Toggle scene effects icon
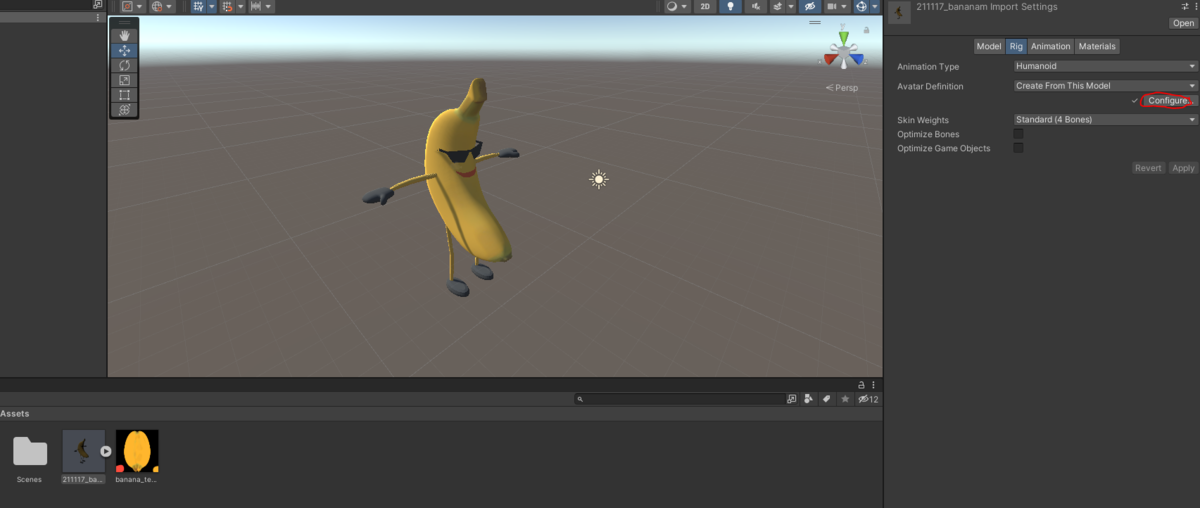The width and height of the screenshot is (1200, 508). [777, 6]
